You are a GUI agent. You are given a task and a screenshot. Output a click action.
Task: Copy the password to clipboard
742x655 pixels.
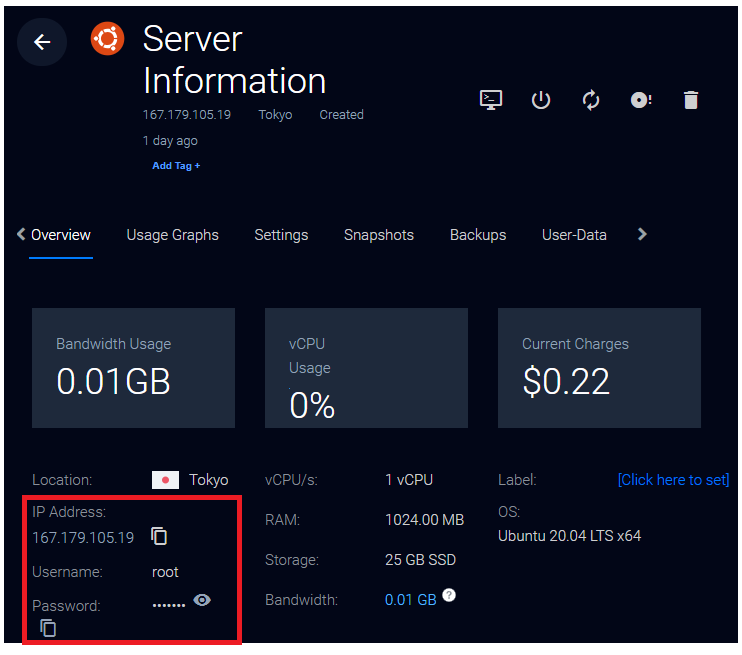(x=48, y=628)
